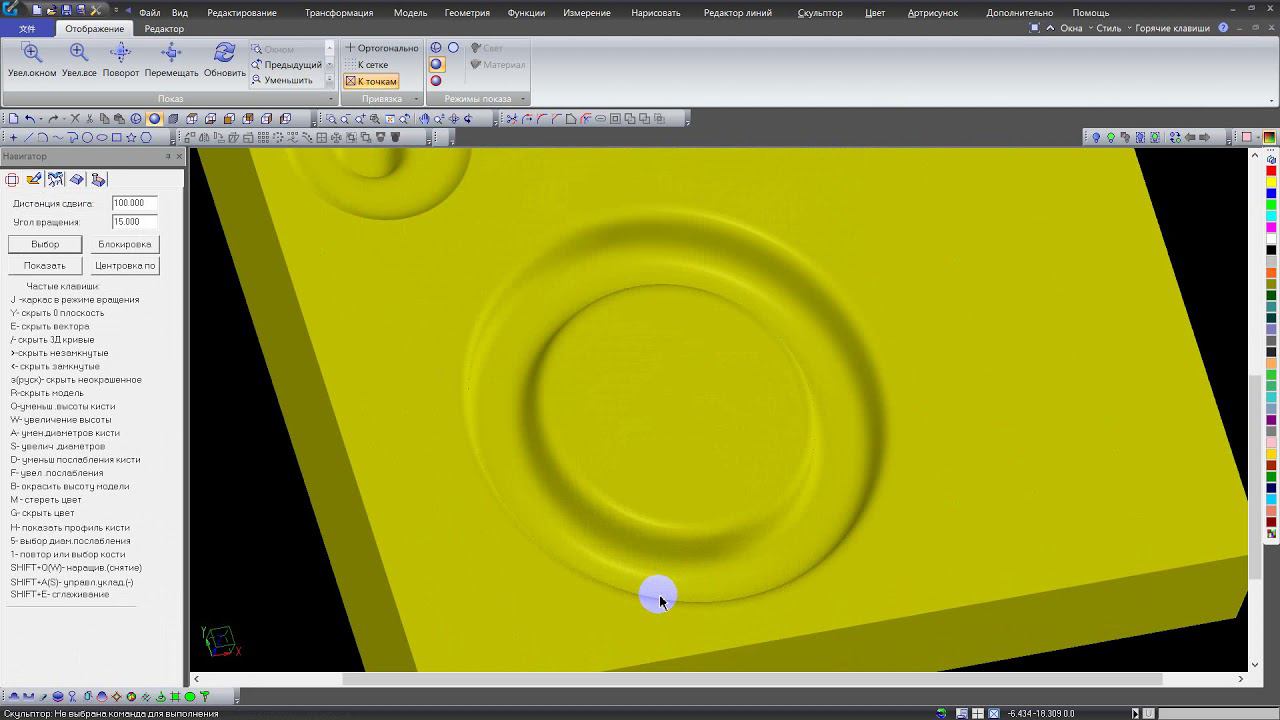This screenshot has height=720, width=1280.
Task: Click the undo arrow in the toolbar
Action: pyautogui.click(x=30, y=119)
